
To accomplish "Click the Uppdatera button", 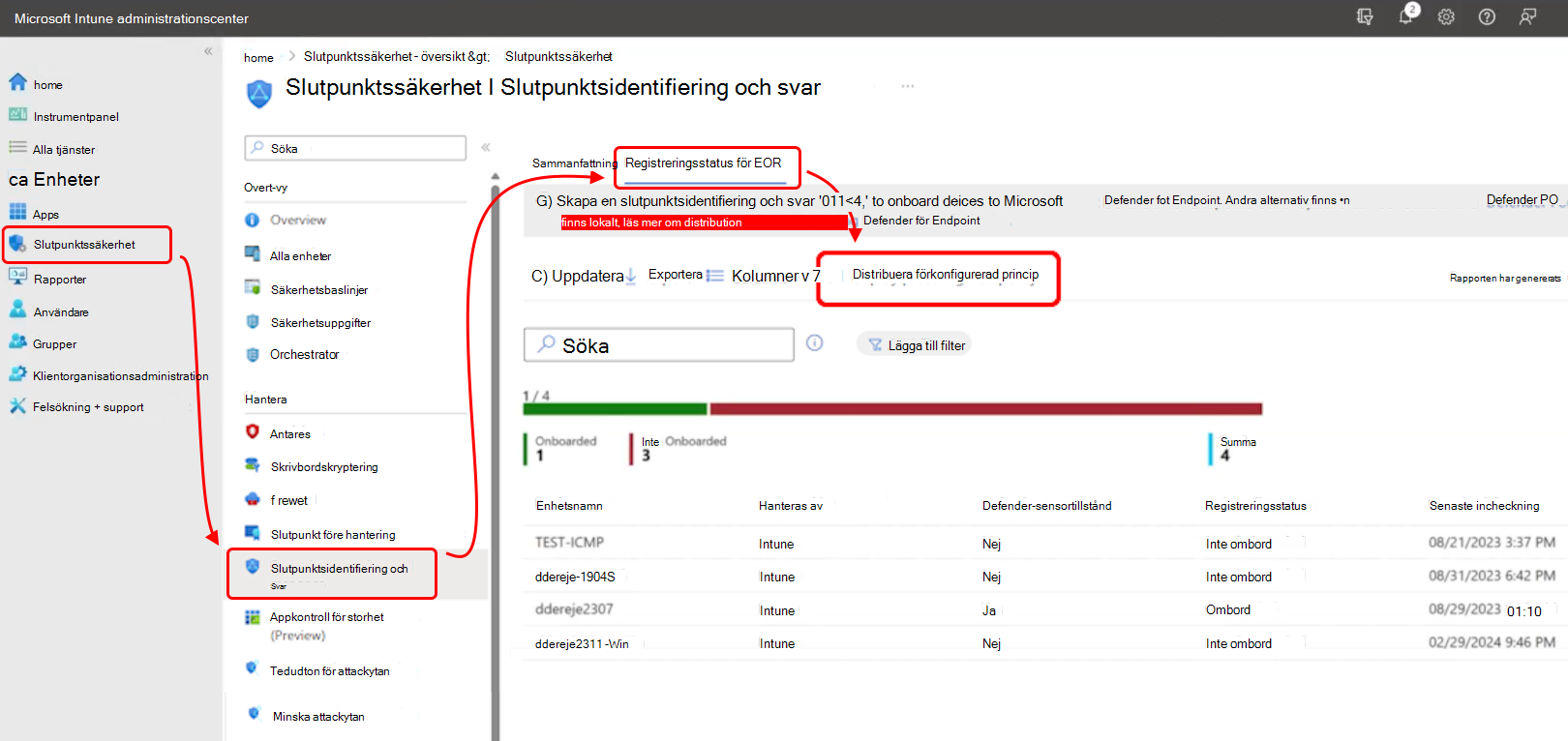I will pyautogui.click(x=583, y=276).
